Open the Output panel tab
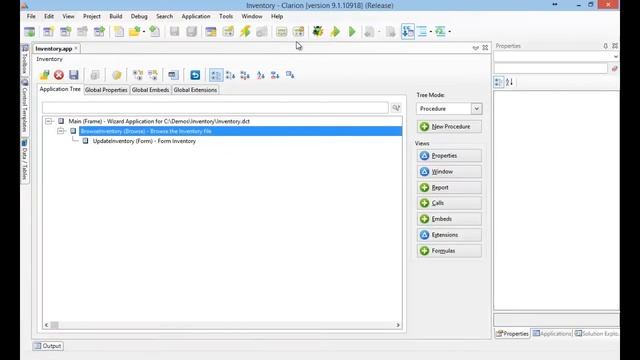The image size is (640, 360). point(48,346)
